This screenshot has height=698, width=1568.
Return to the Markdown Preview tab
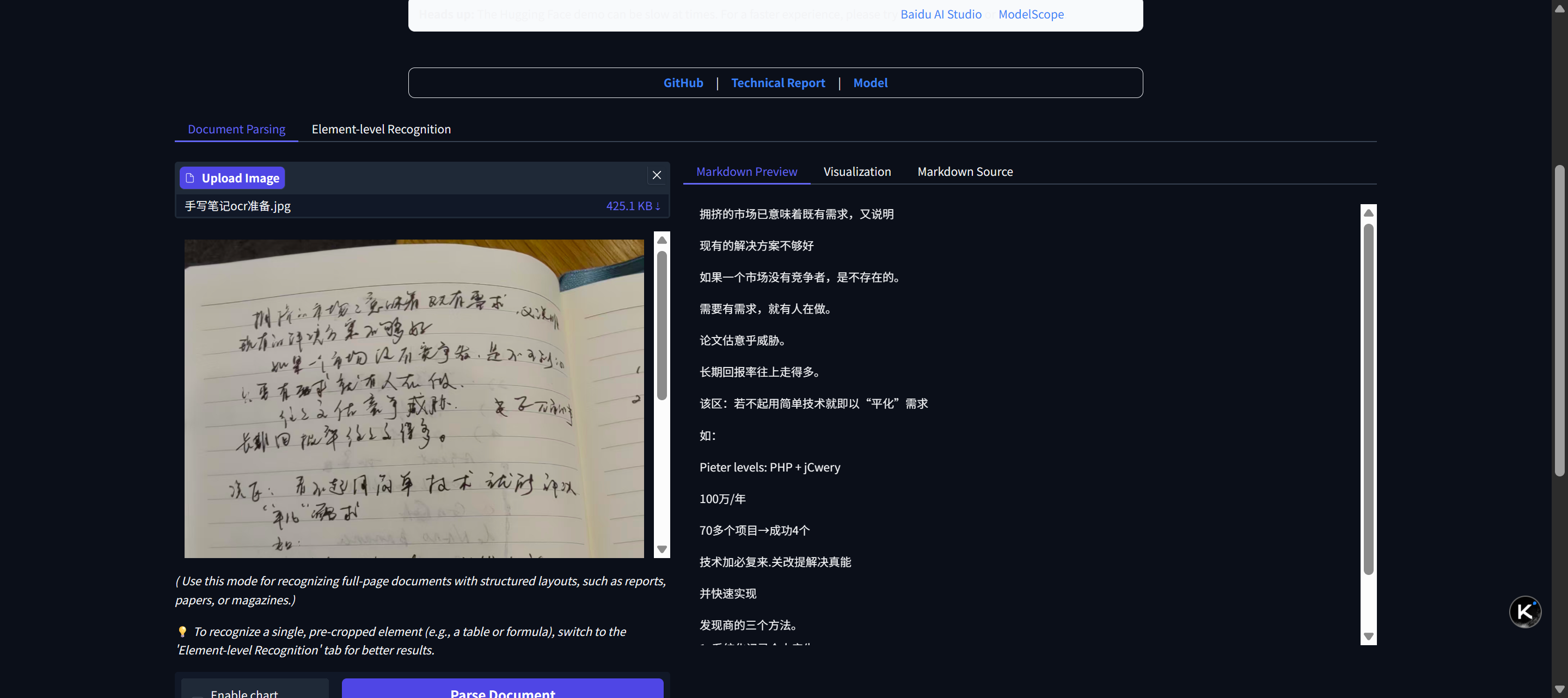point(746,172)
